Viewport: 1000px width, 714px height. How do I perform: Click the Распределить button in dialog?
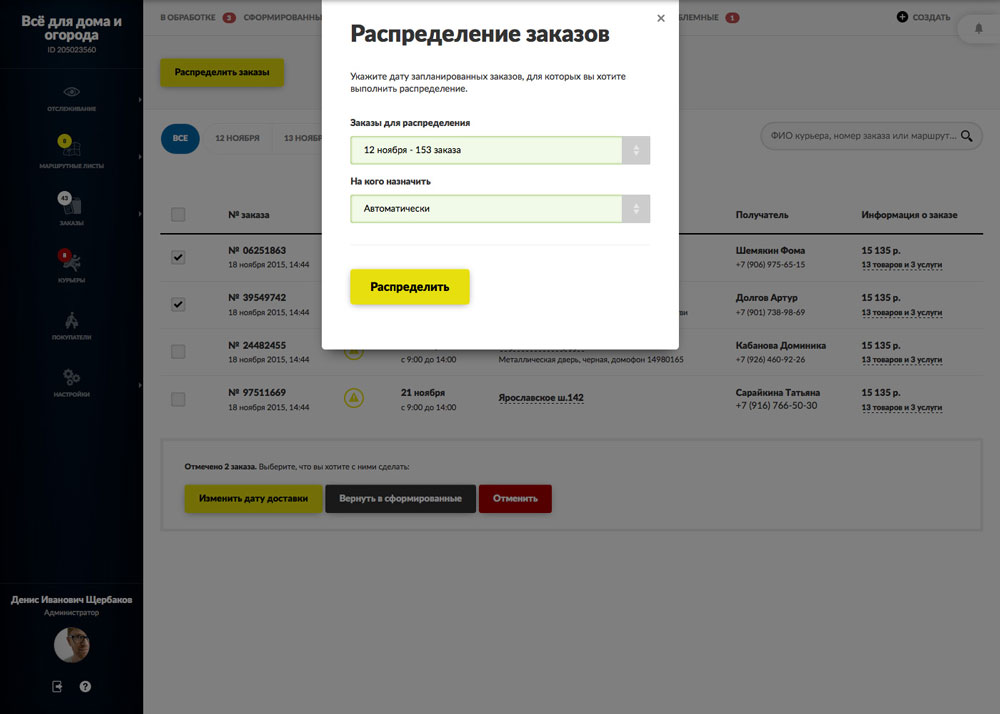[410, 287]
